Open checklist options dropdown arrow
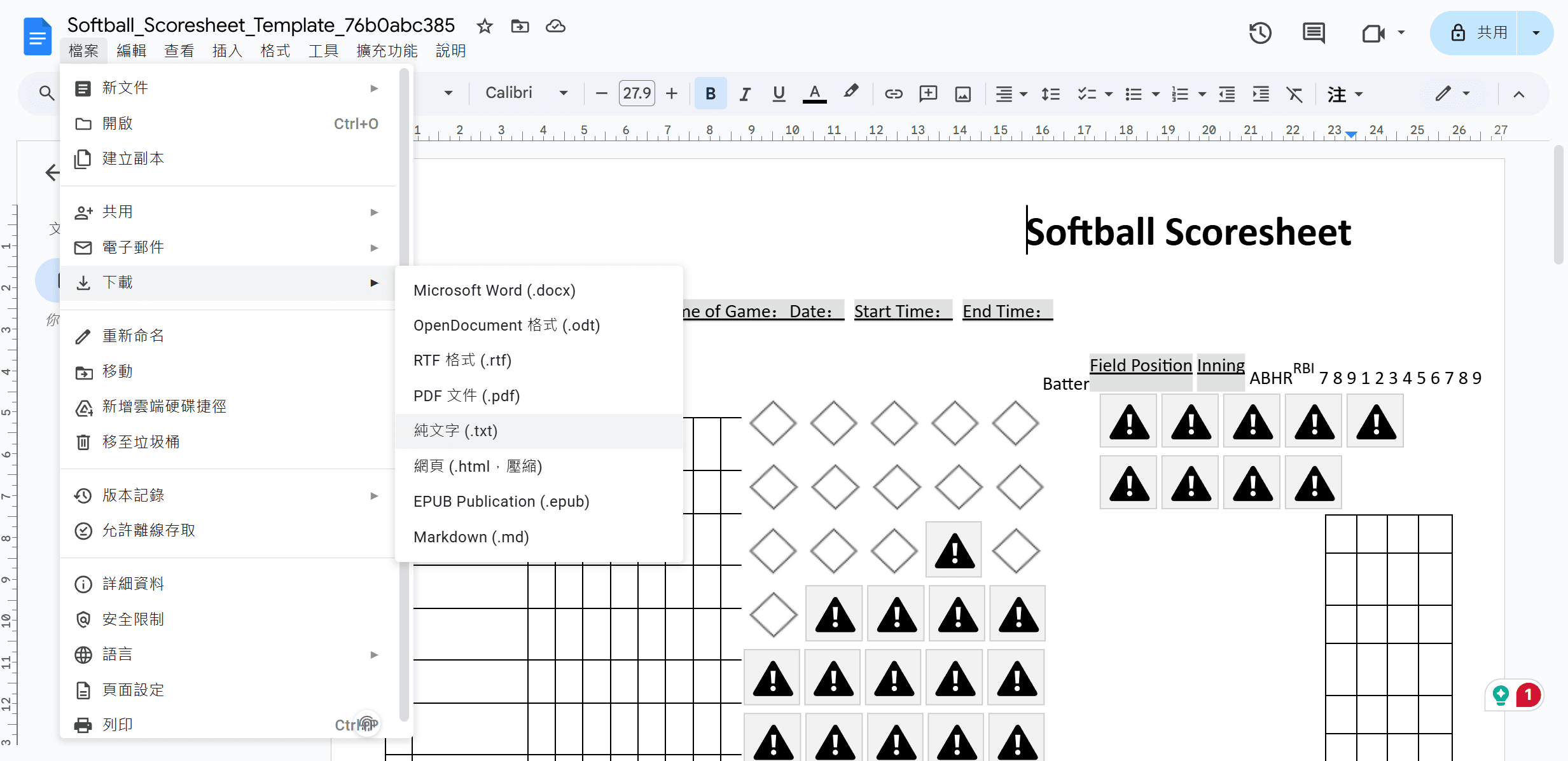1568x761 pixels. (x=1109, y=94)
